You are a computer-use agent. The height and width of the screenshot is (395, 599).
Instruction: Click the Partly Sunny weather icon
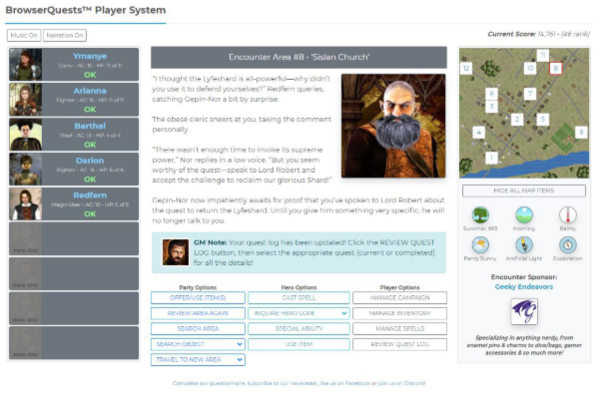tap(480, 245)
